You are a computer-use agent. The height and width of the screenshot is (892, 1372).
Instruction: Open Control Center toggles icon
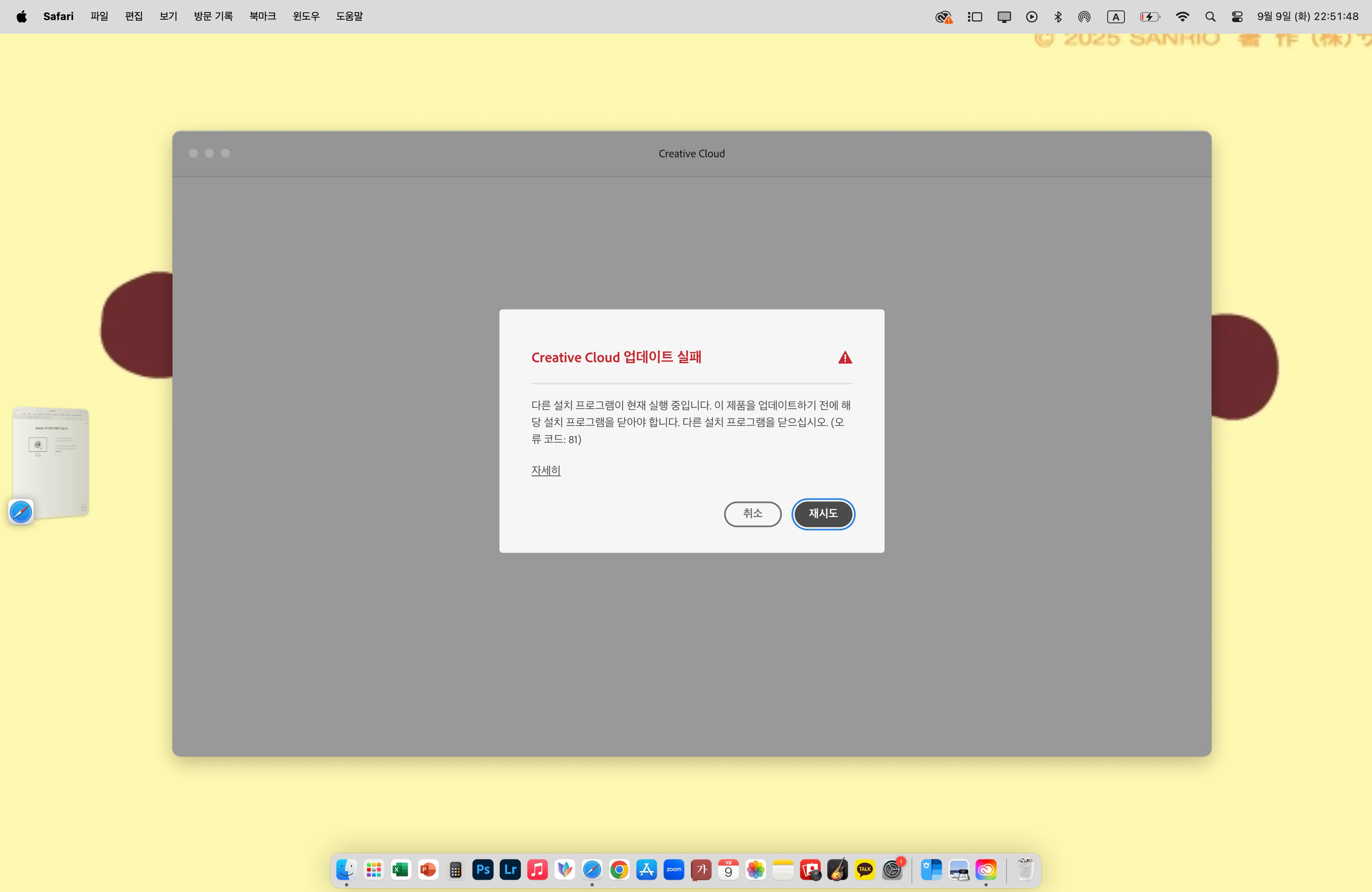[1237, 17]
